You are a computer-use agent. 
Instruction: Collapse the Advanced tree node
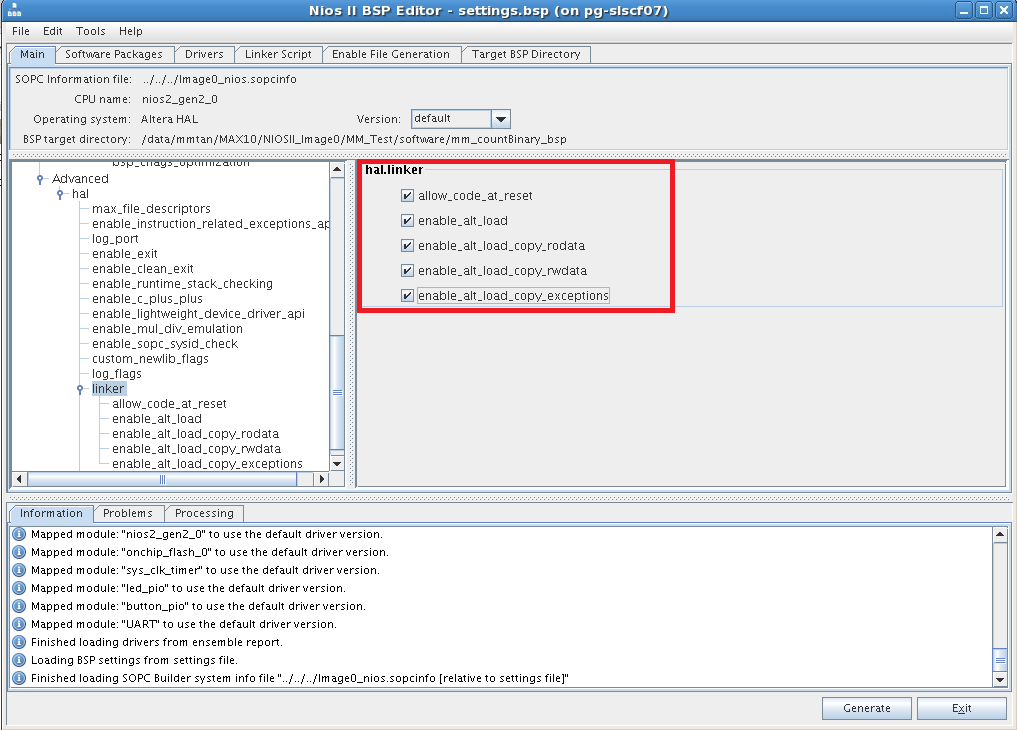[40, 179]
